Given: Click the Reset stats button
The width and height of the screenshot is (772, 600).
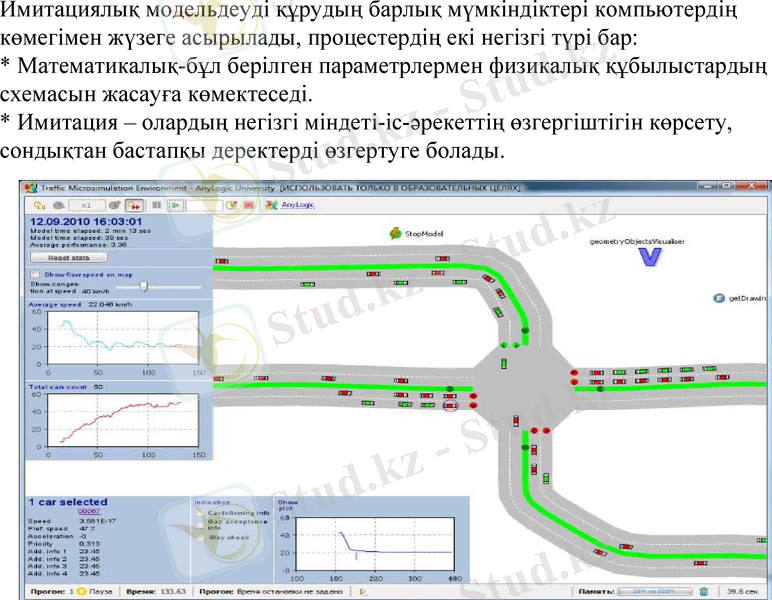Looking at the screenshot, I should pyautogui.click(x=68, y=257).
